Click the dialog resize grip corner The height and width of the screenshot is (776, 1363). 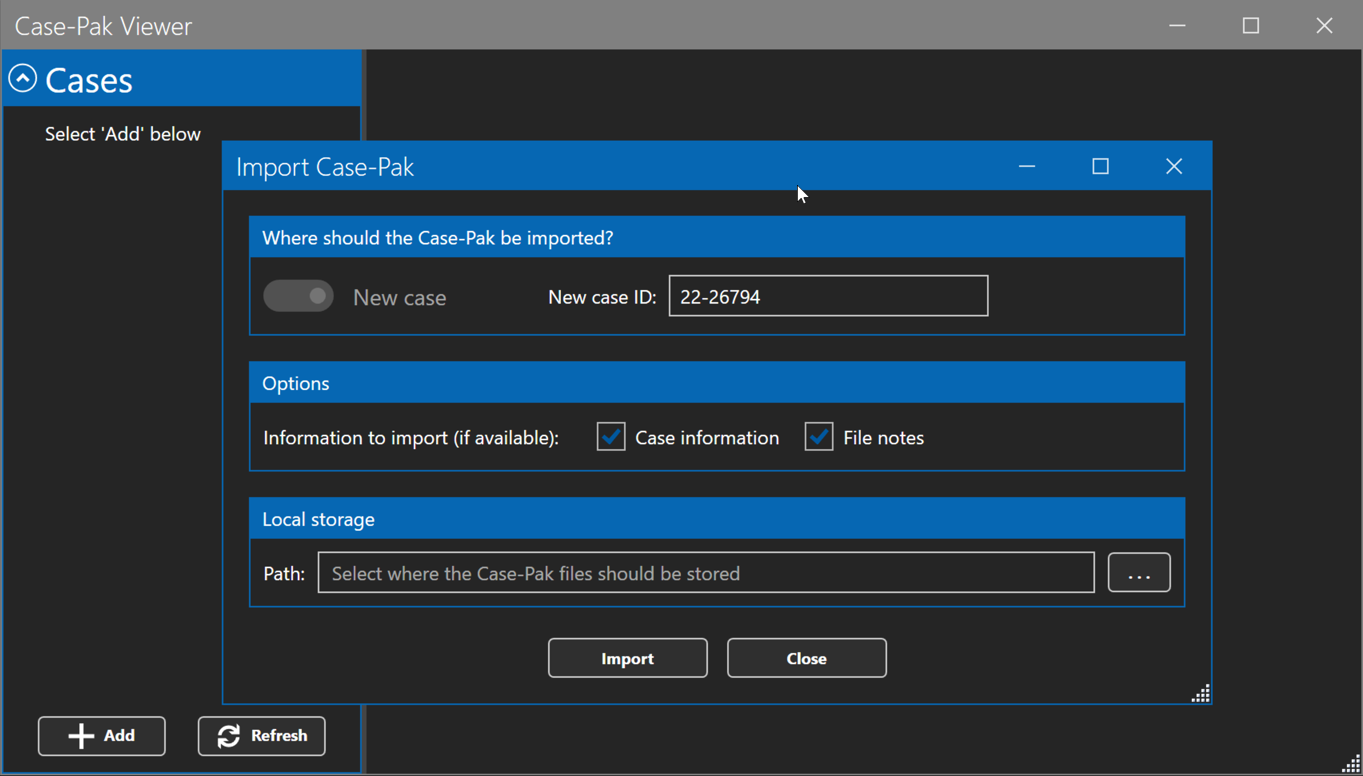coord(1201,693)
